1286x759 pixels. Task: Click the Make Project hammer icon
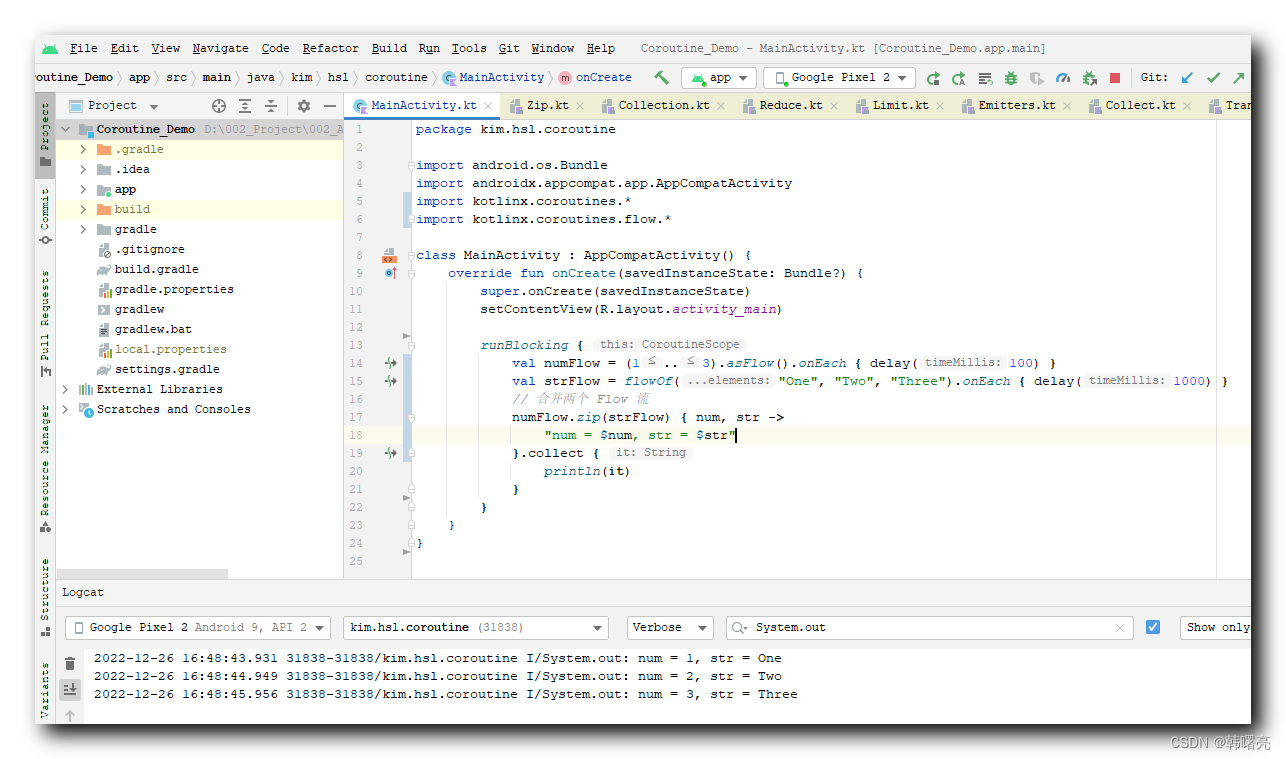661,77
